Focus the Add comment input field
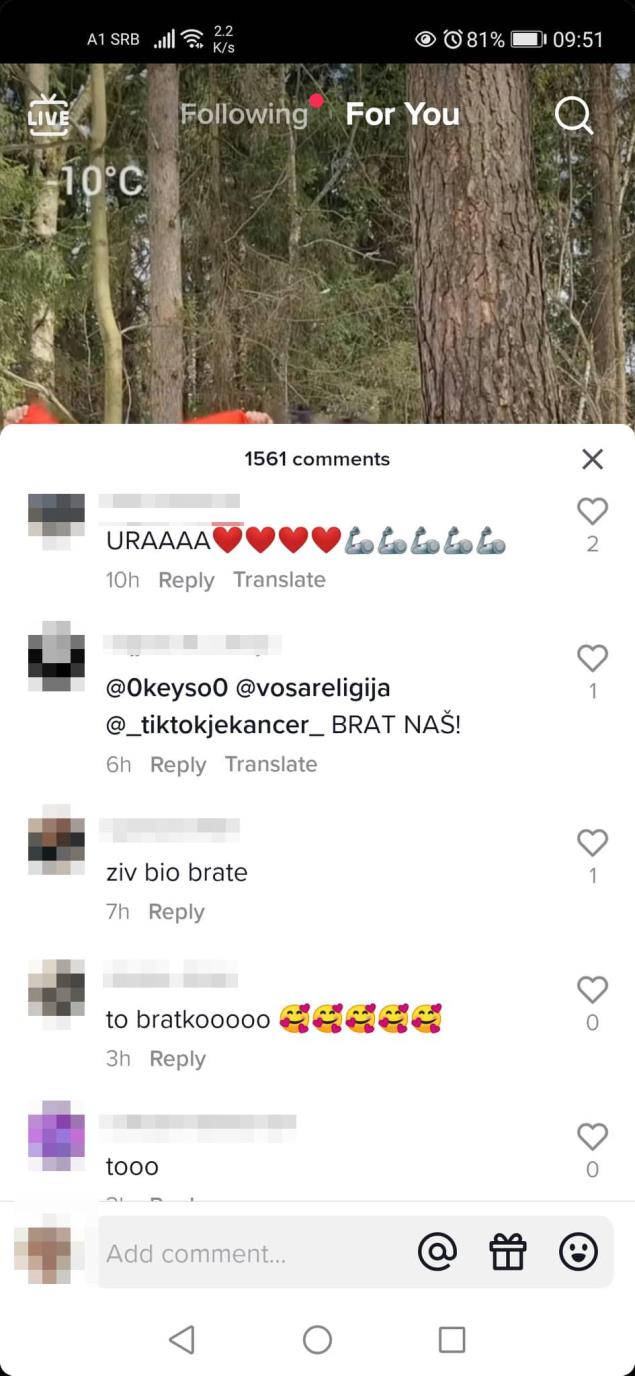This screenshot has height=1376, width=635. pyautogui.click(x=255, y=1252)
